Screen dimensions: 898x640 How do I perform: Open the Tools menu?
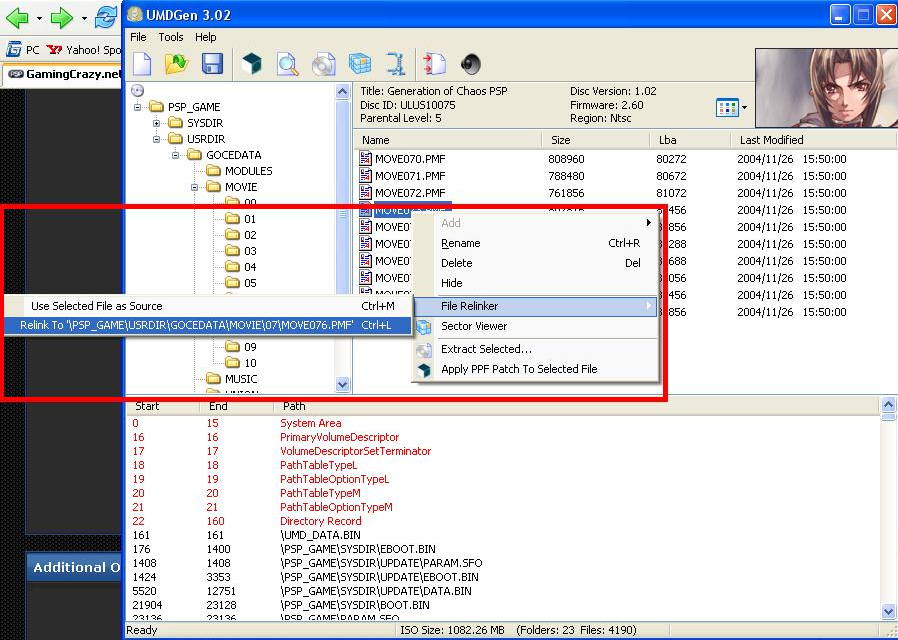(171, 37)
